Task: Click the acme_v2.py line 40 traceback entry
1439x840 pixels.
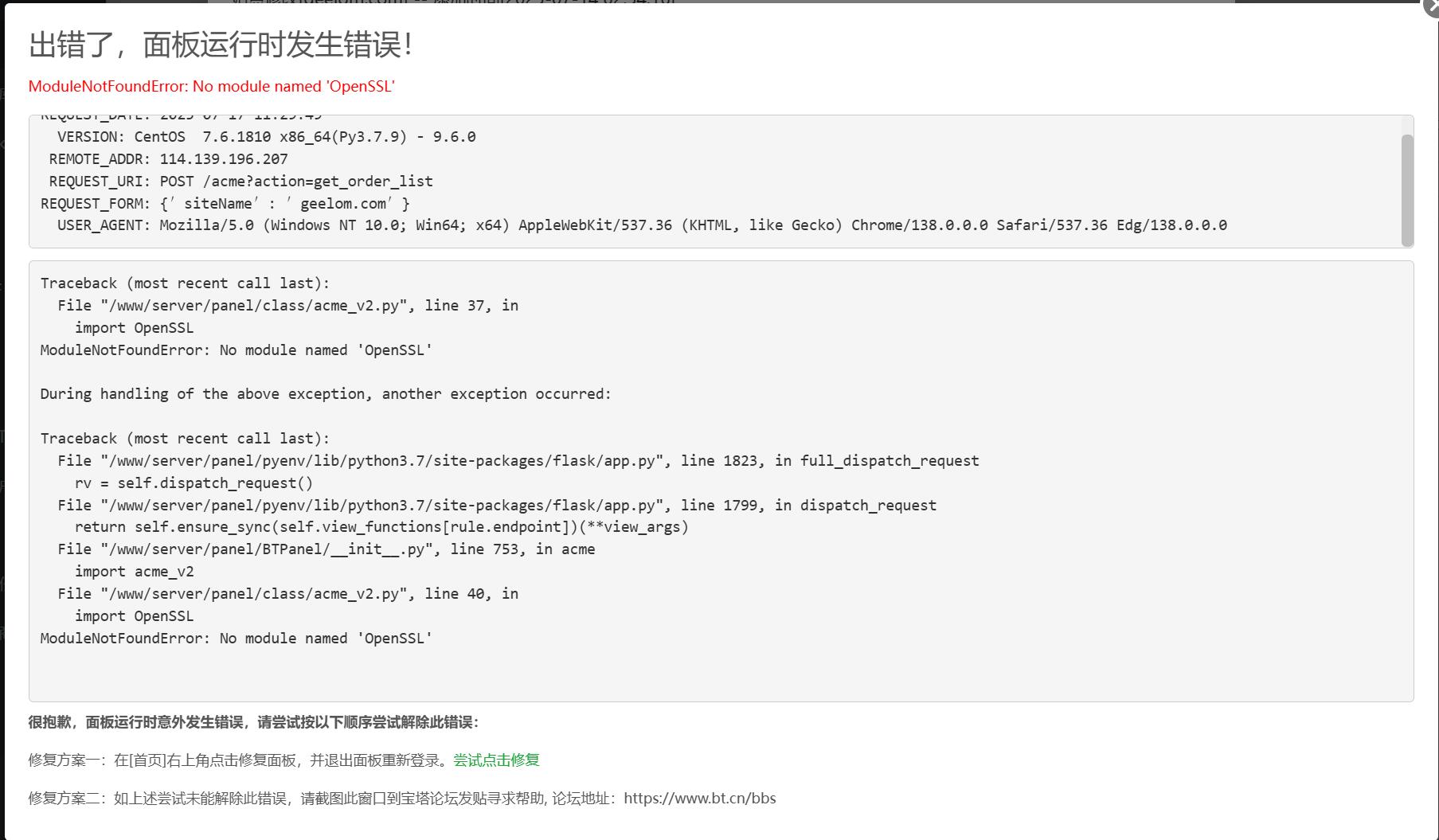Action: point(287,594)
